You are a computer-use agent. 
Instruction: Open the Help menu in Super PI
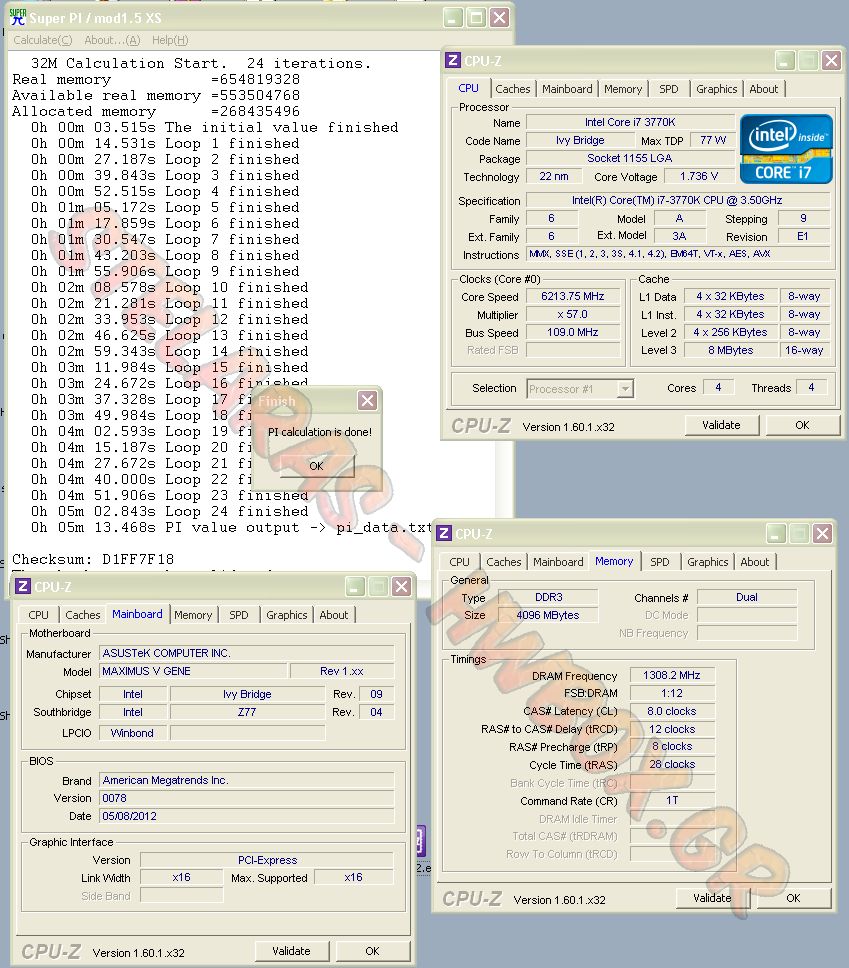(170, 40)
